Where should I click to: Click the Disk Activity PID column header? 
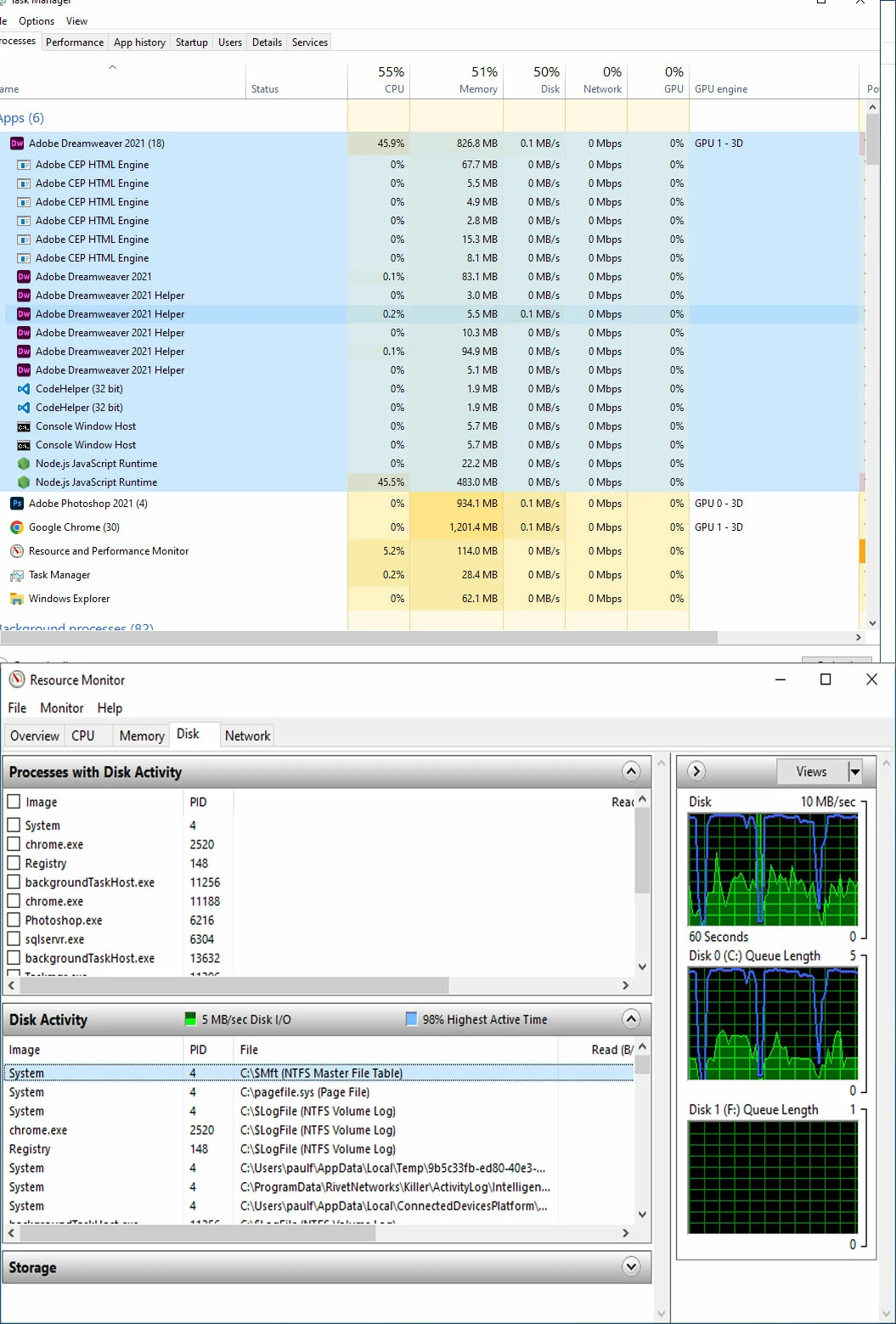pyautogui.click(x=208, y=1050)
